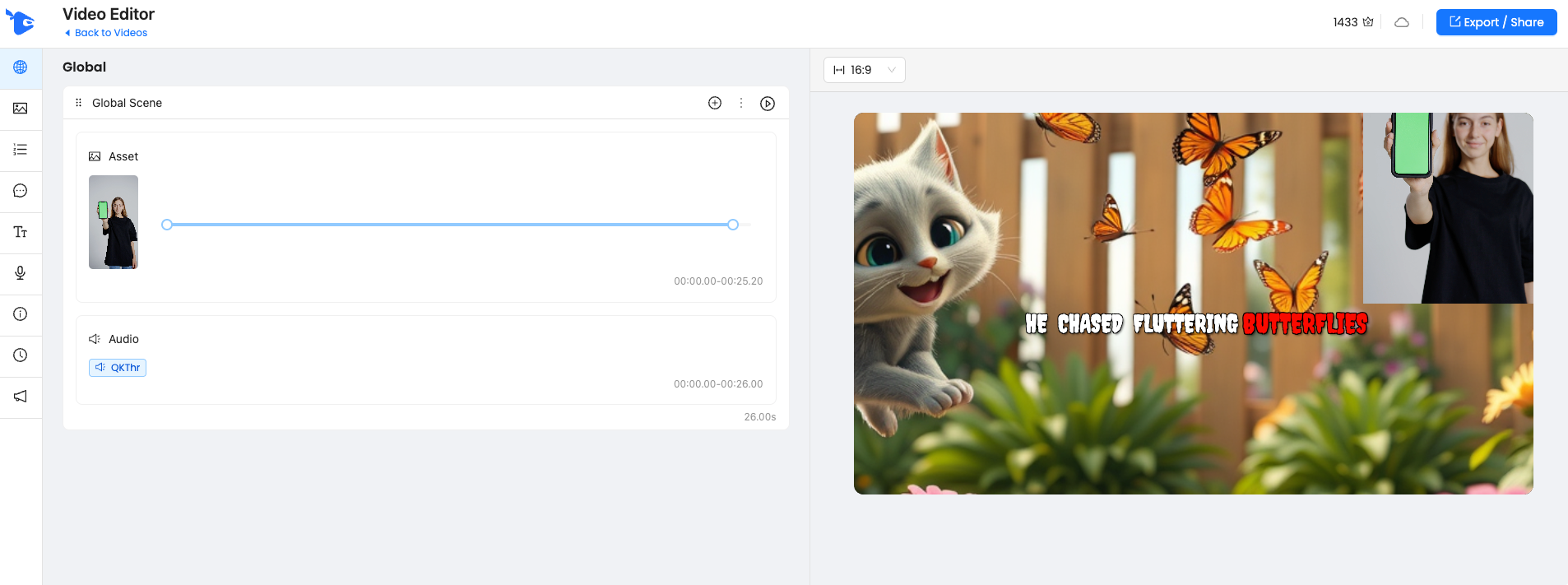
Task: Select the asset thumbnail of woman holding phone
Action: tap(114, 222)
